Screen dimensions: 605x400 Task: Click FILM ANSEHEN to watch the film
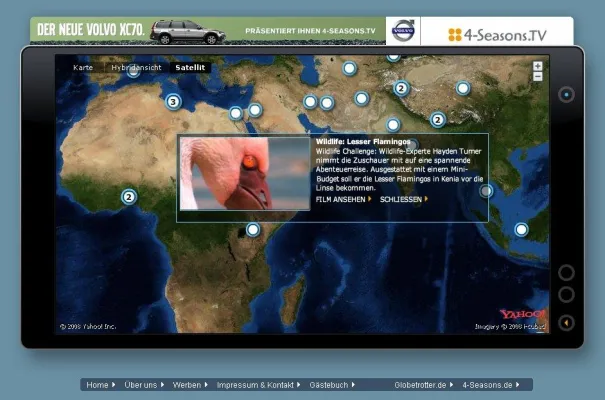point(343,199)
